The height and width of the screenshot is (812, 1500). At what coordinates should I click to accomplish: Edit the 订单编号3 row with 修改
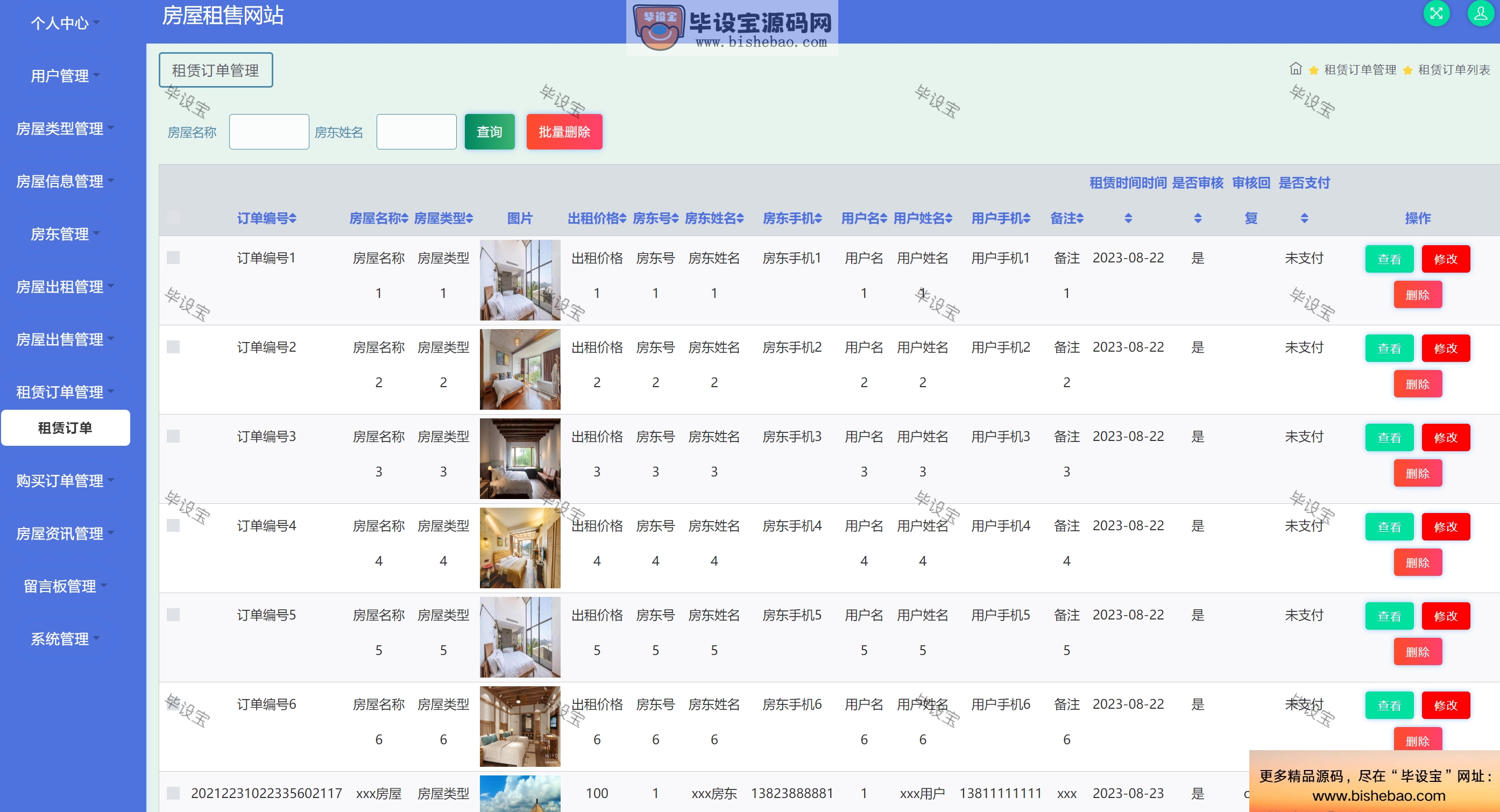[x=1445, y=437]
